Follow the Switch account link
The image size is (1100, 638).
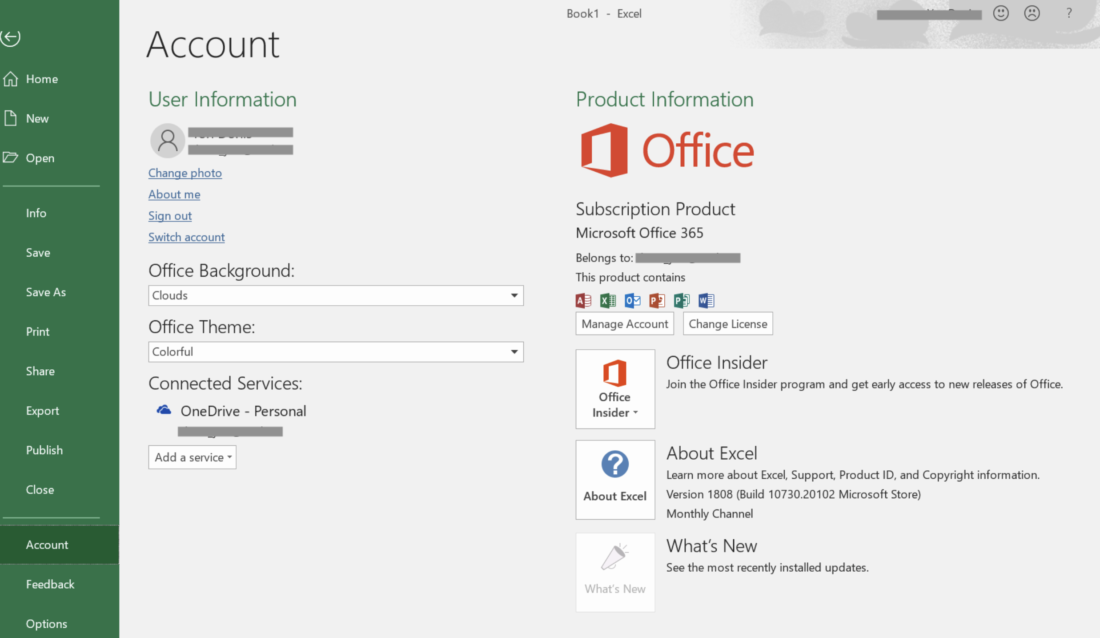pos(186,237)
